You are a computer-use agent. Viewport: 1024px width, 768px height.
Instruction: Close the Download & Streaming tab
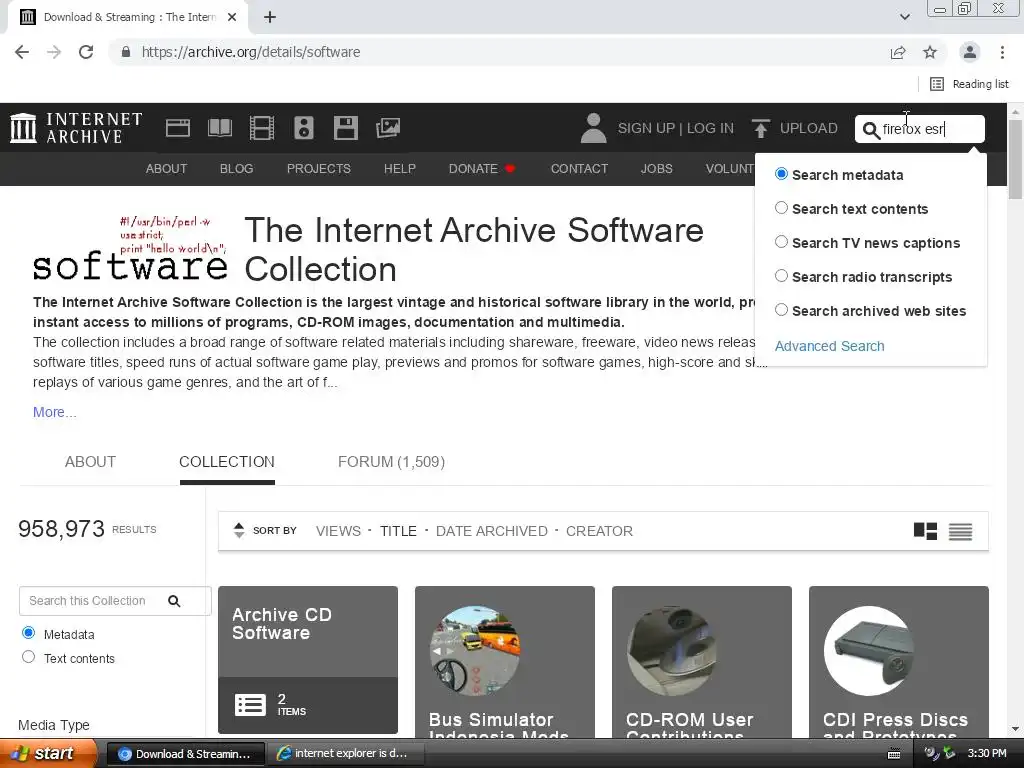[x=232, y=18]
